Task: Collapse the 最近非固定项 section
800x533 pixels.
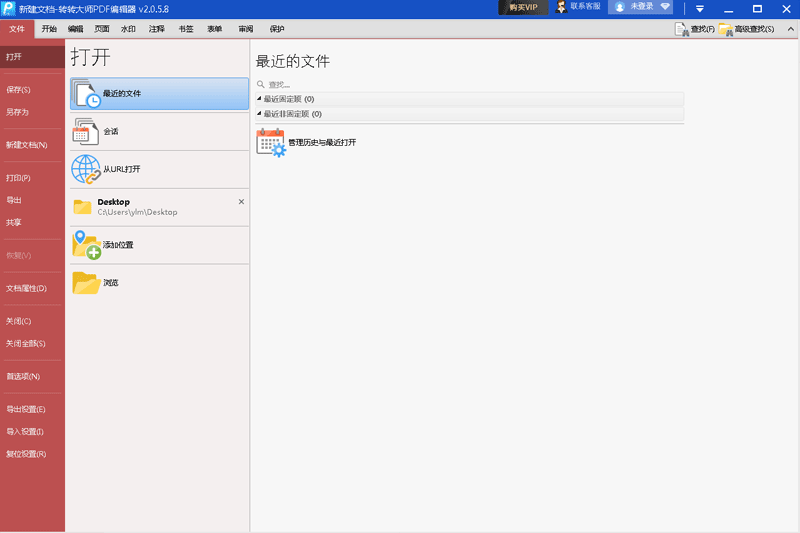Action: click(x=260, y=114)
